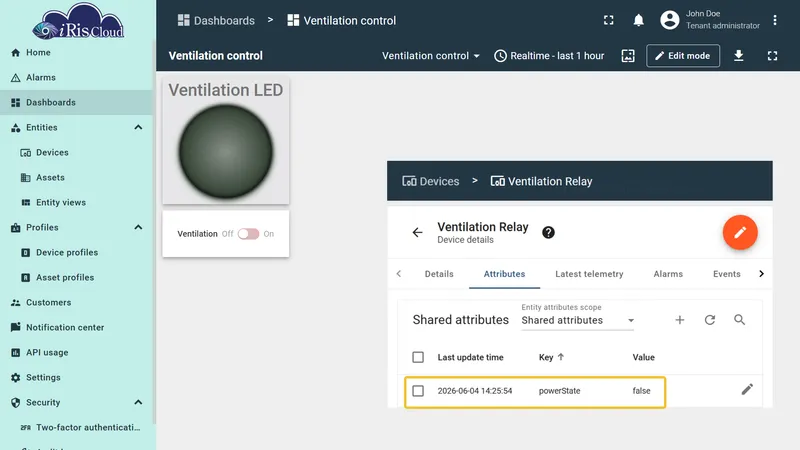Open Realtime - last 1 hour timewindow

[549, 56]
